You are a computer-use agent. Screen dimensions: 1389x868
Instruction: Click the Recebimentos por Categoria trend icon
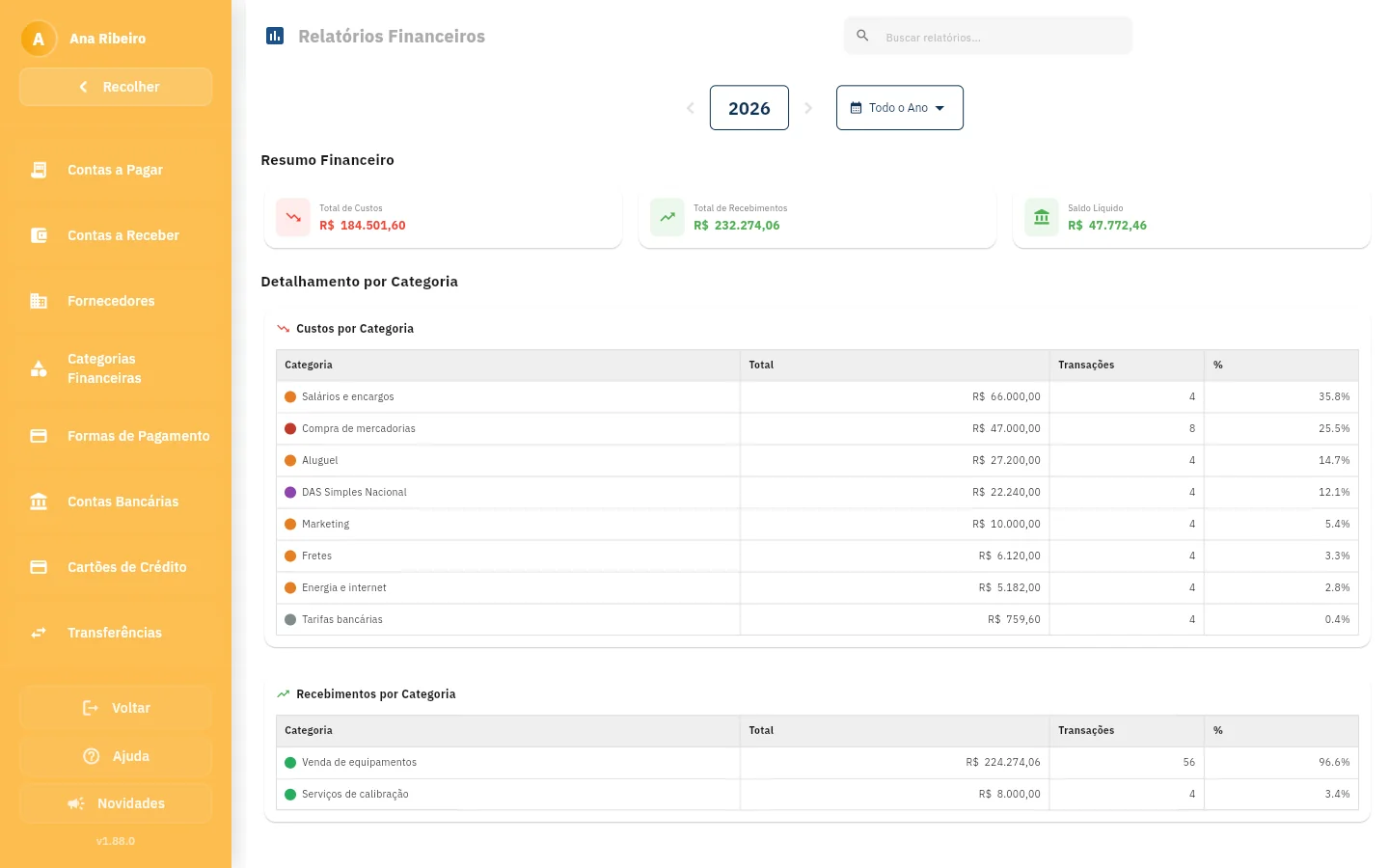pos(284,694)
